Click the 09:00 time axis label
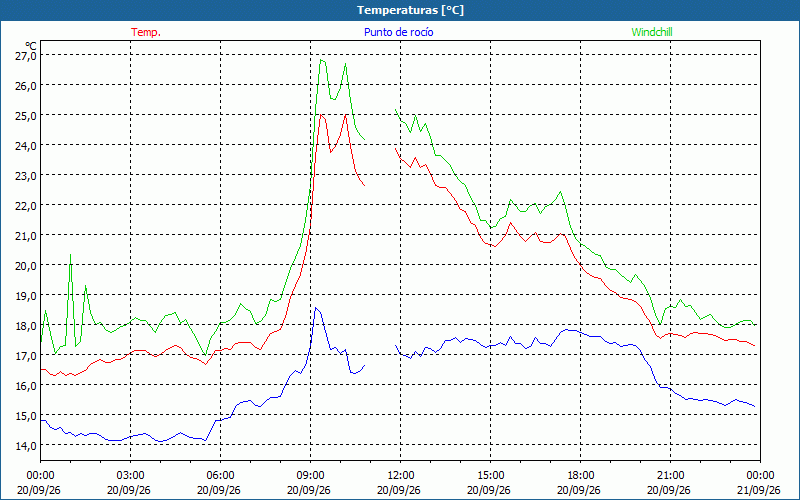Image resolution: width=800 pixels, height=500 pixels. coord(310,476)
